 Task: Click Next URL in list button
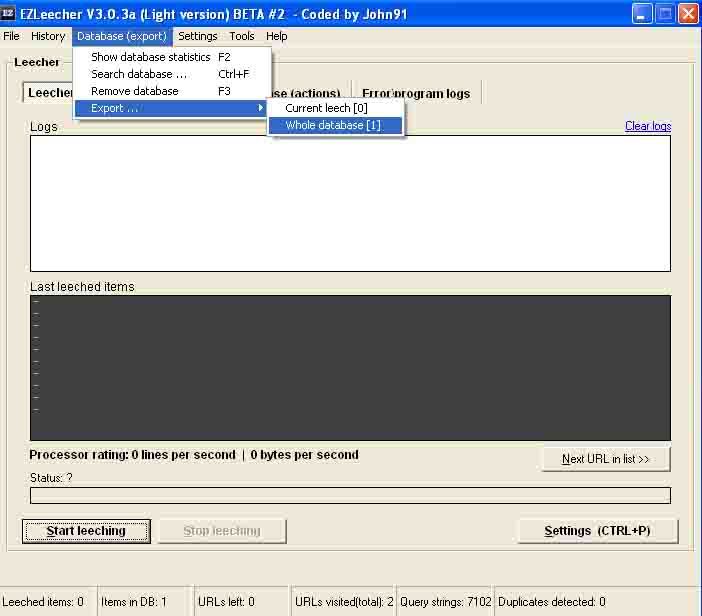pos(606,459)
